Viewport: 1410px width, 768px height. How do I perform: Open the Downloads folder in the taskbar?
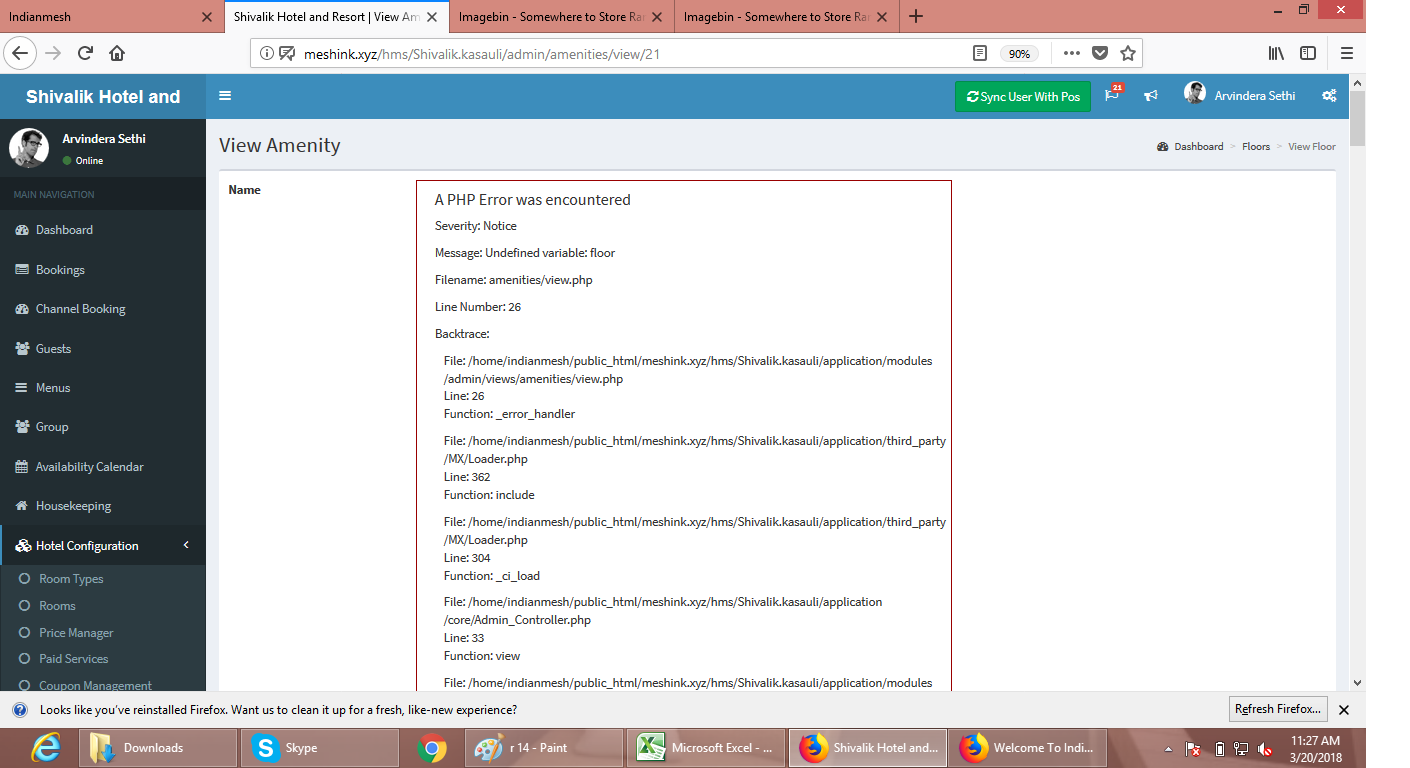[160, 747]
